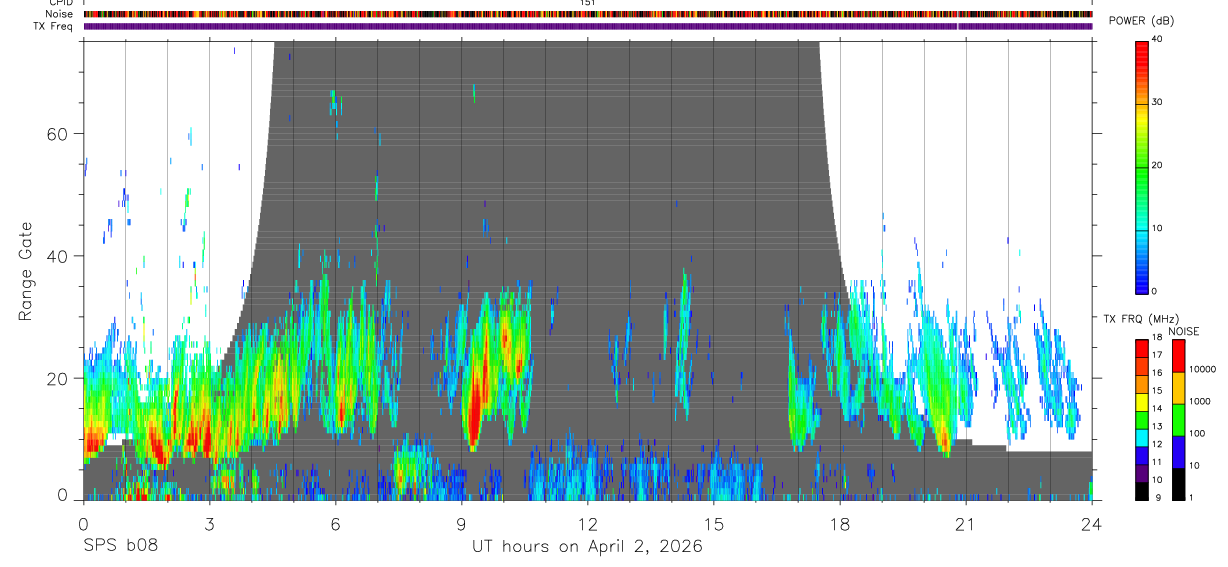This screenshot has width=1228, height=567.
Task: Click the TX FRQ (MHz) color scale
Action: click(x=1141, y=420)
